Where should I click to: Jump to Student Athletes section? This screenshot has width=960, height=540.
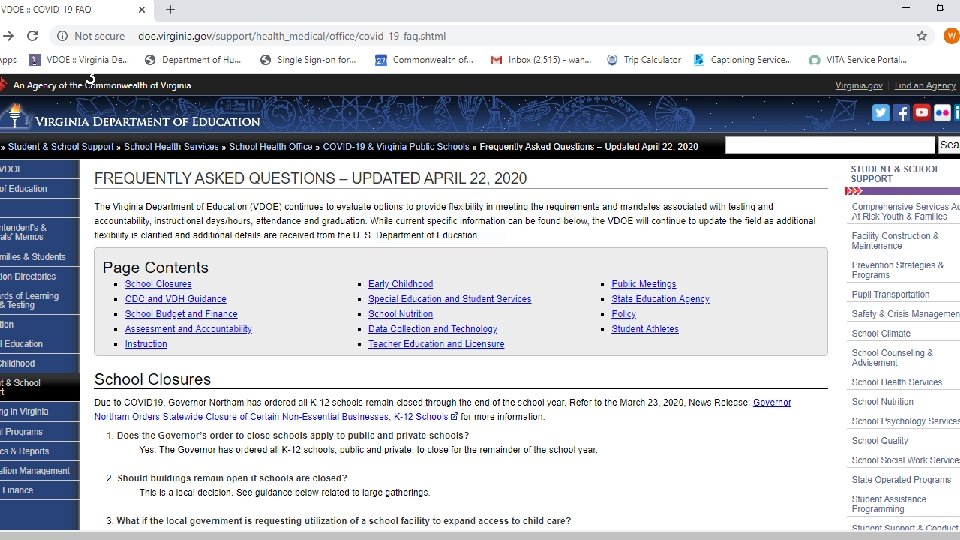coord(645,329)
